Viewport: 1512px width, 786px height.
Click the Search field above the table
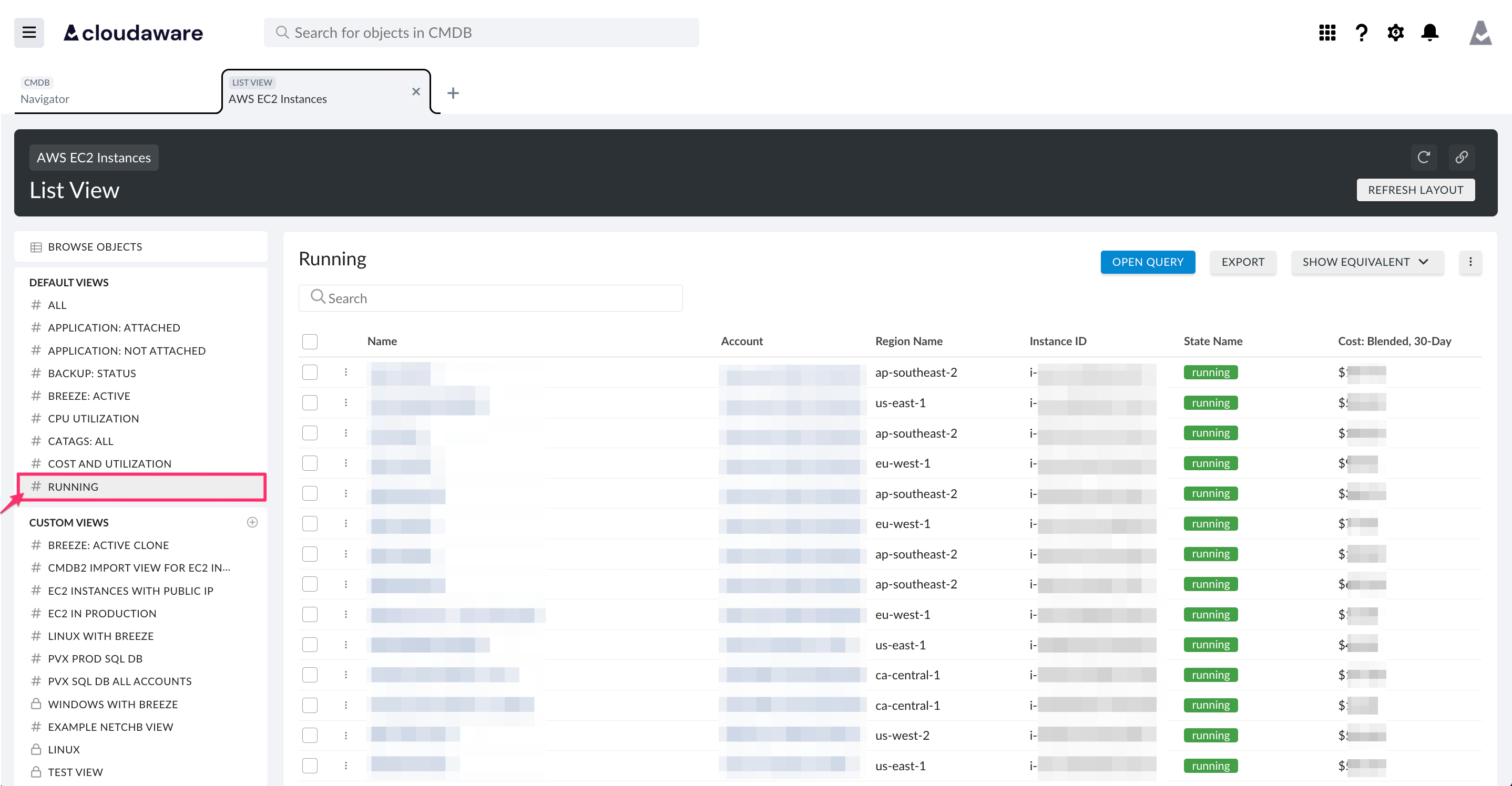491,298
